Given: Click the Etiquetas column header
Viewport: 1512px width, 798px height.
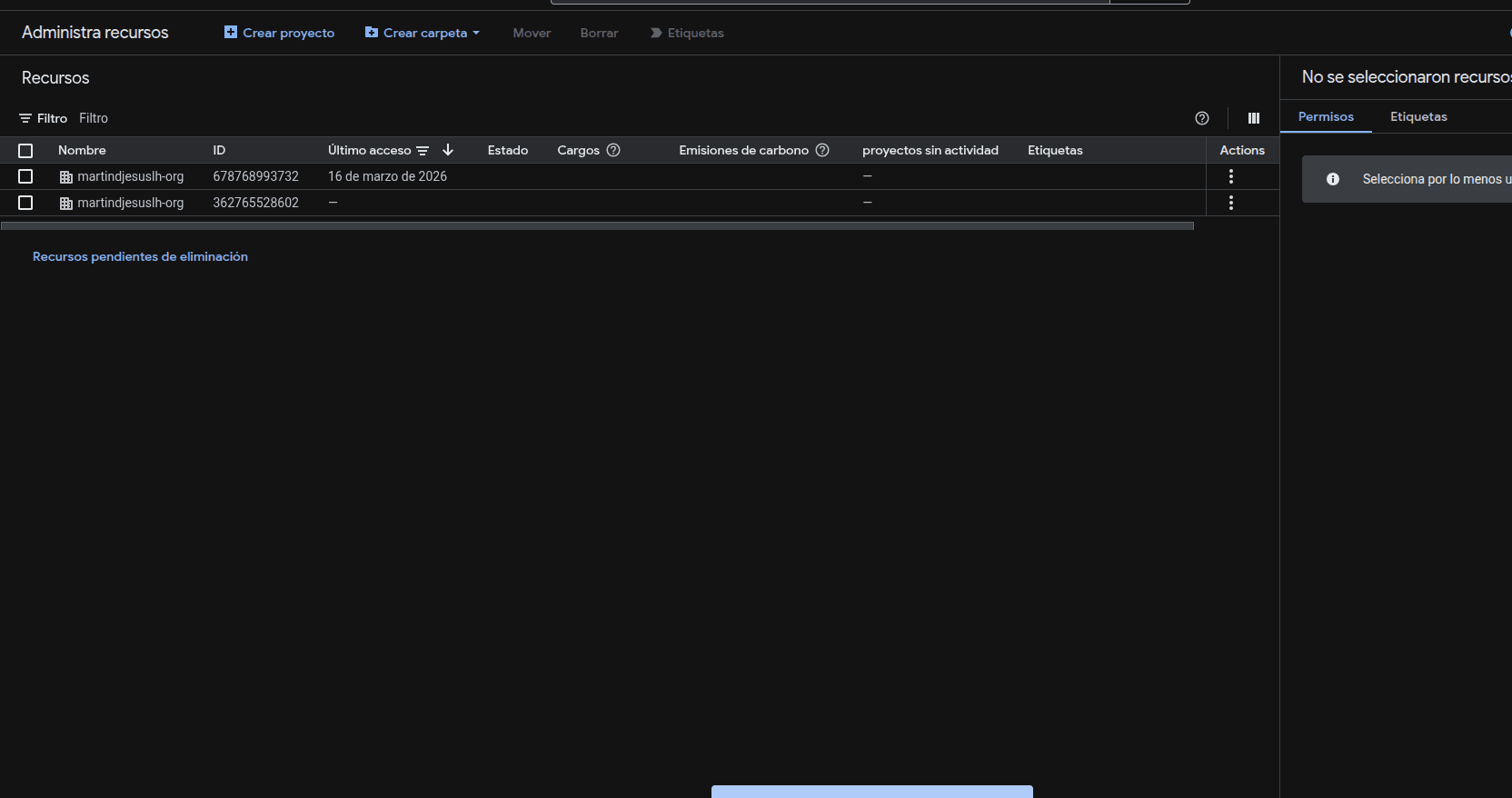Looking at the screenshot, I should 1055,150.
